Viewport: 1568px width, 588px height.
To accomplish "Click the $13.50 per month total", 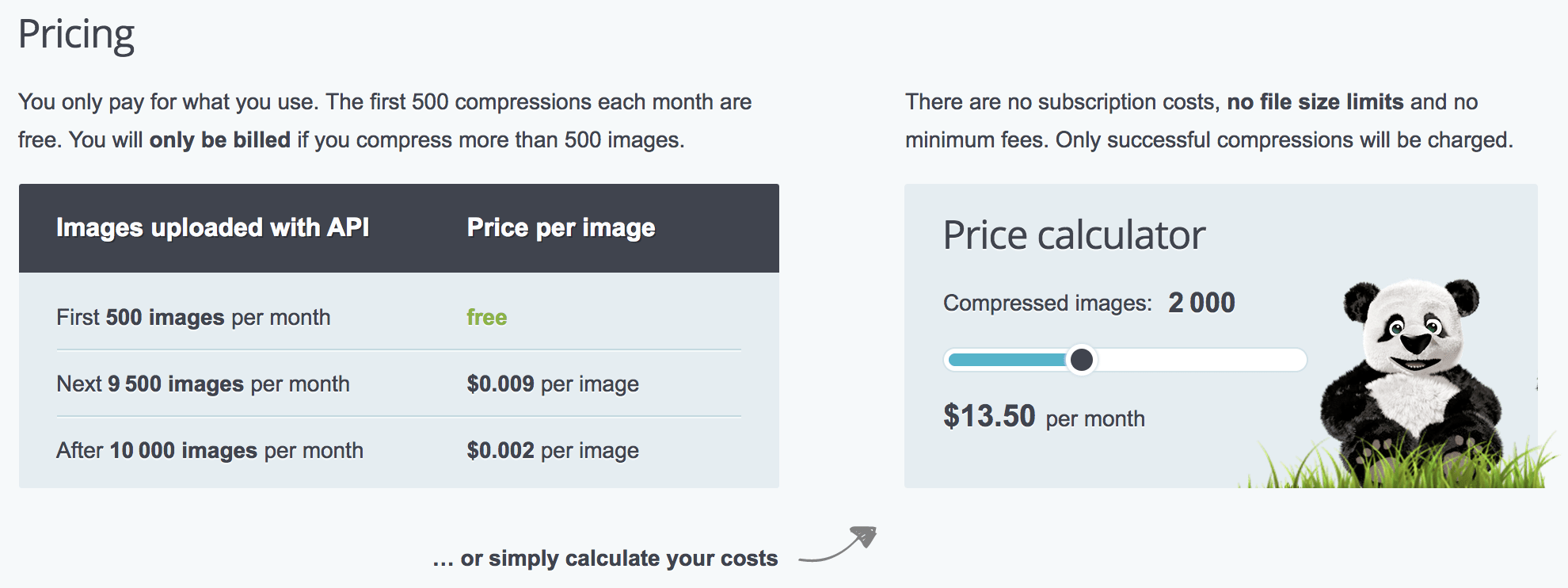I will point(1044,417).
